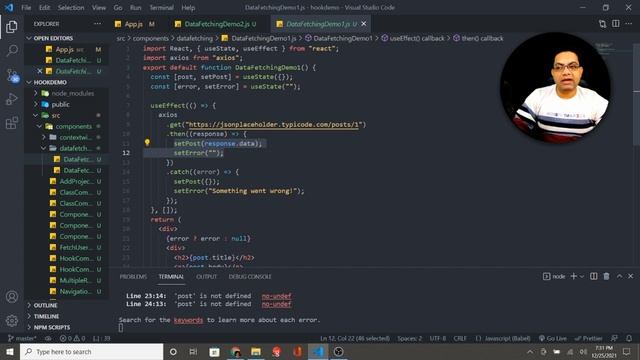The image size is (640, 360).
Task: Open the Selection menu
Action: click(x=71, y=7)
